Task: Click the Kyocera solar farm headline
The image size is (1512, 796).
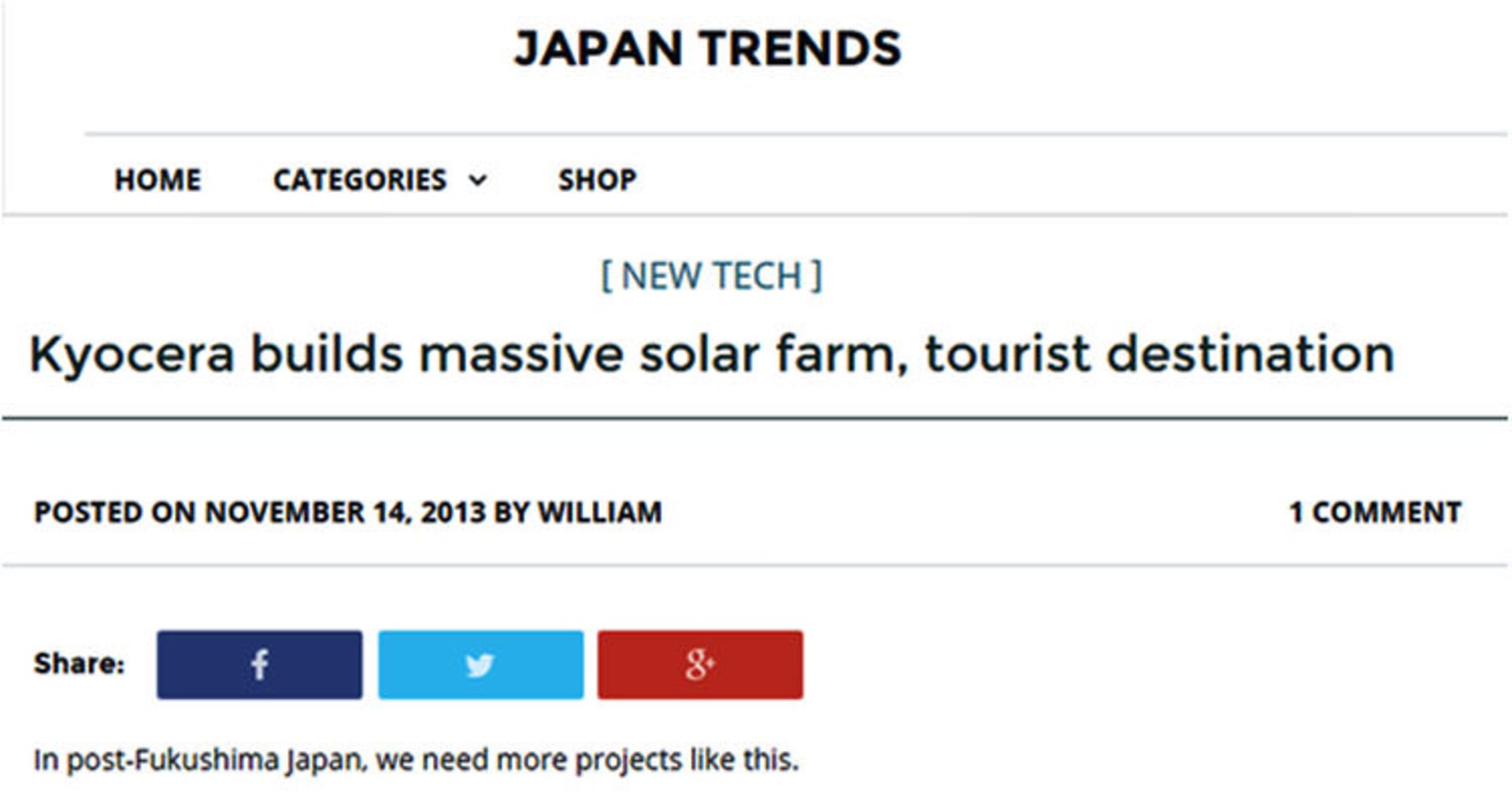Action: 712,354
